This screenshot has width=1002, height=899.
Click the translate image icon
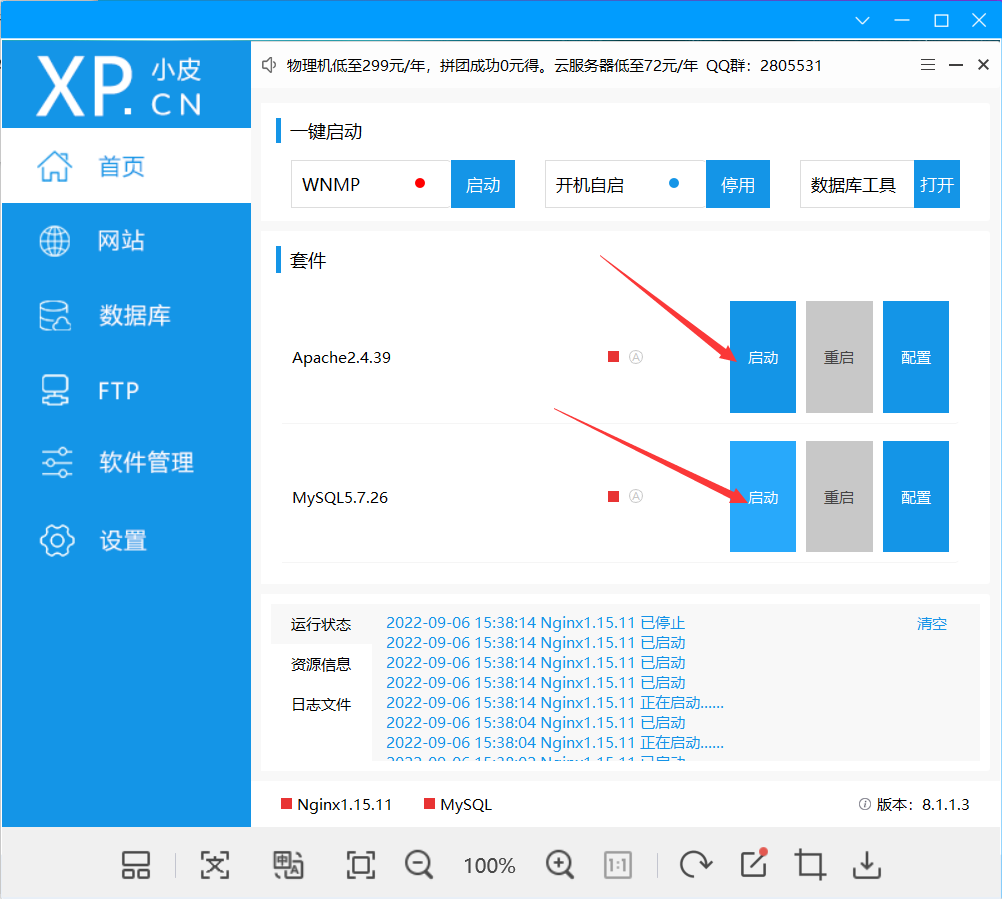[288, 865]
